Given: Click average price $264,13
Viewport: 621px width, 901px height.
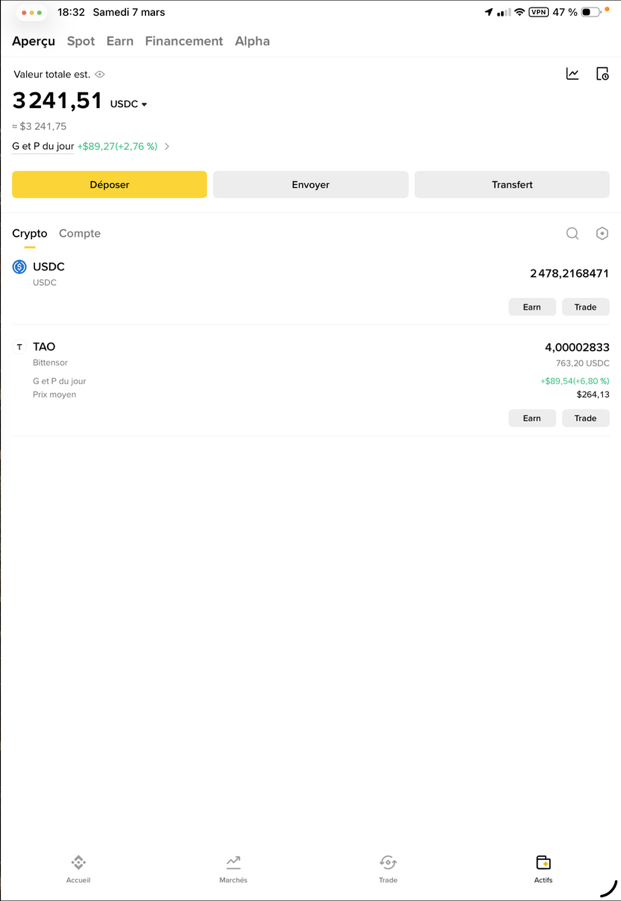Looking at the screenshot, I should coord(593,395).
